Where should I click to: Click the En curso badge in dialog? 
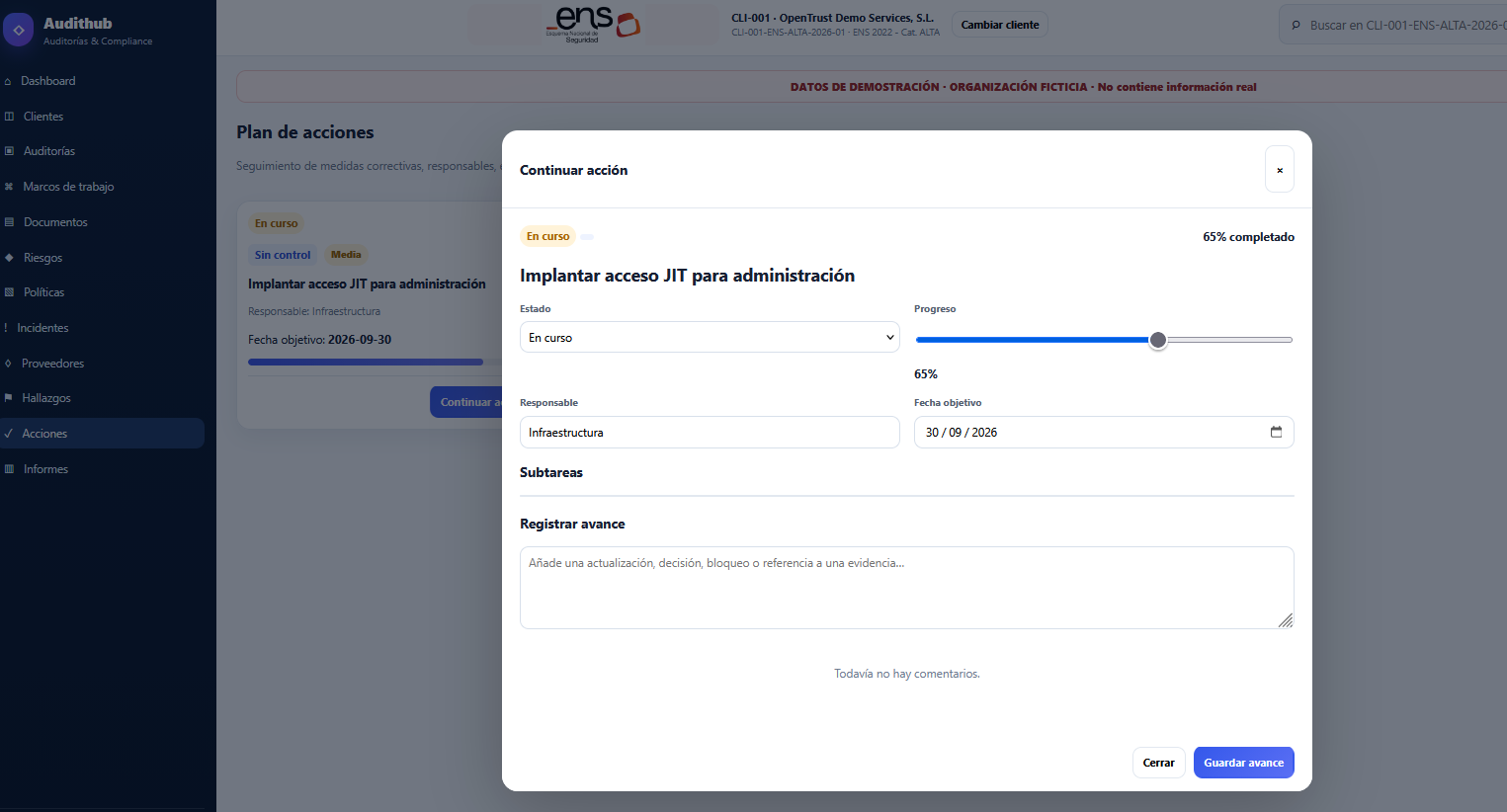click(x=547, y=236)
